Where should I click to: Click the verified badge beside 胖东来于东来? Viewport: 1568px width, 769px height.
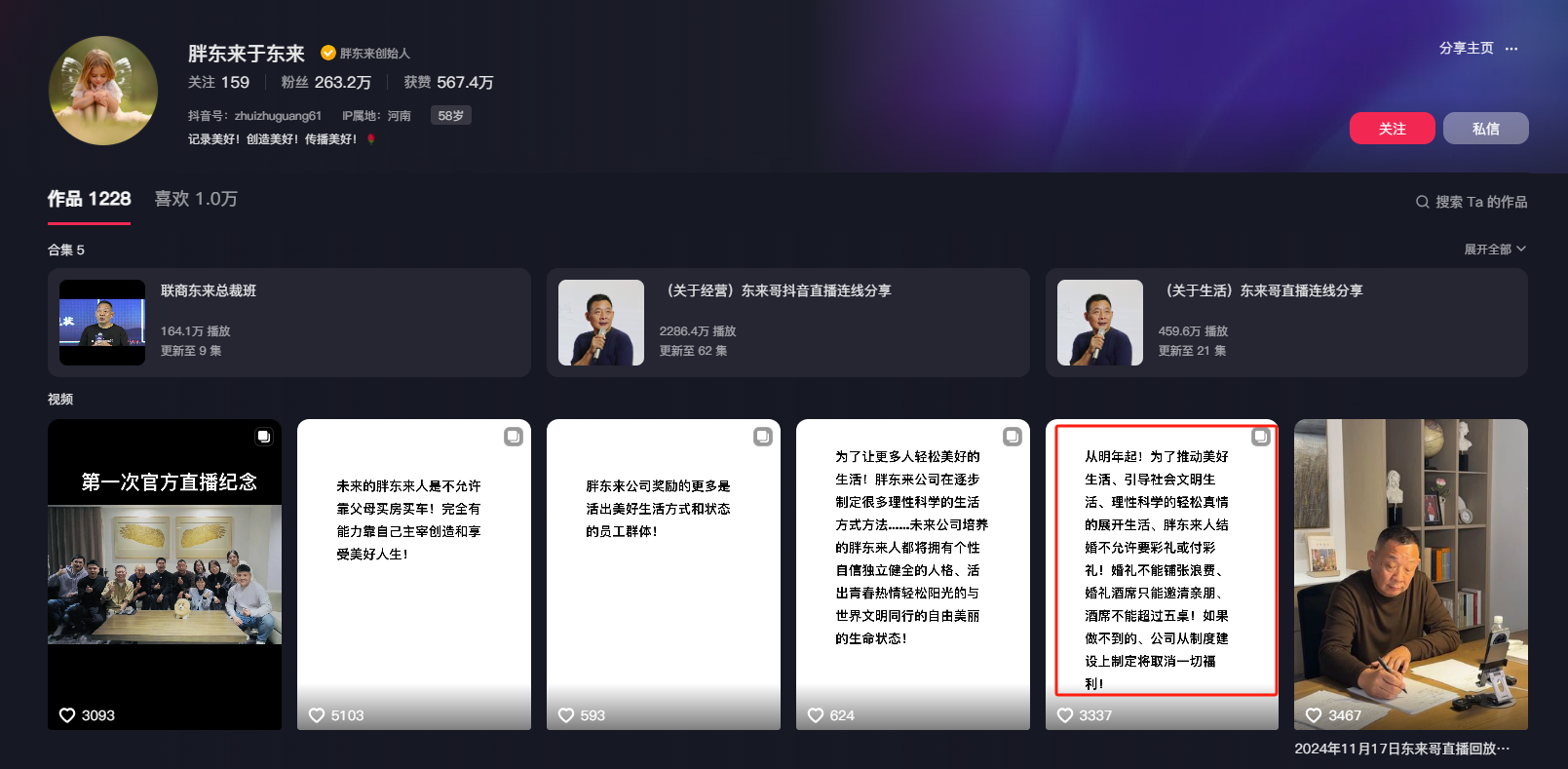pyautogui.click(x=328, y=53)
